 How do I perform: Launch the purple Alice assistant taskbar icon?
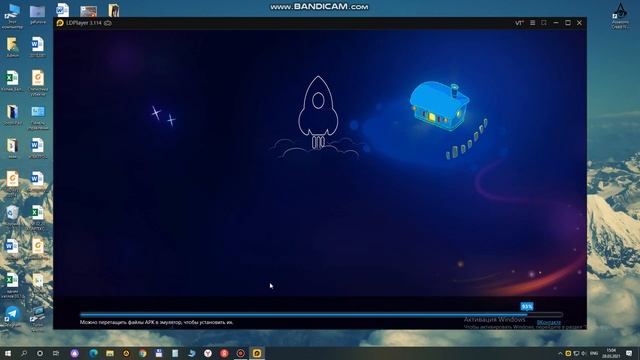[75, 353]
